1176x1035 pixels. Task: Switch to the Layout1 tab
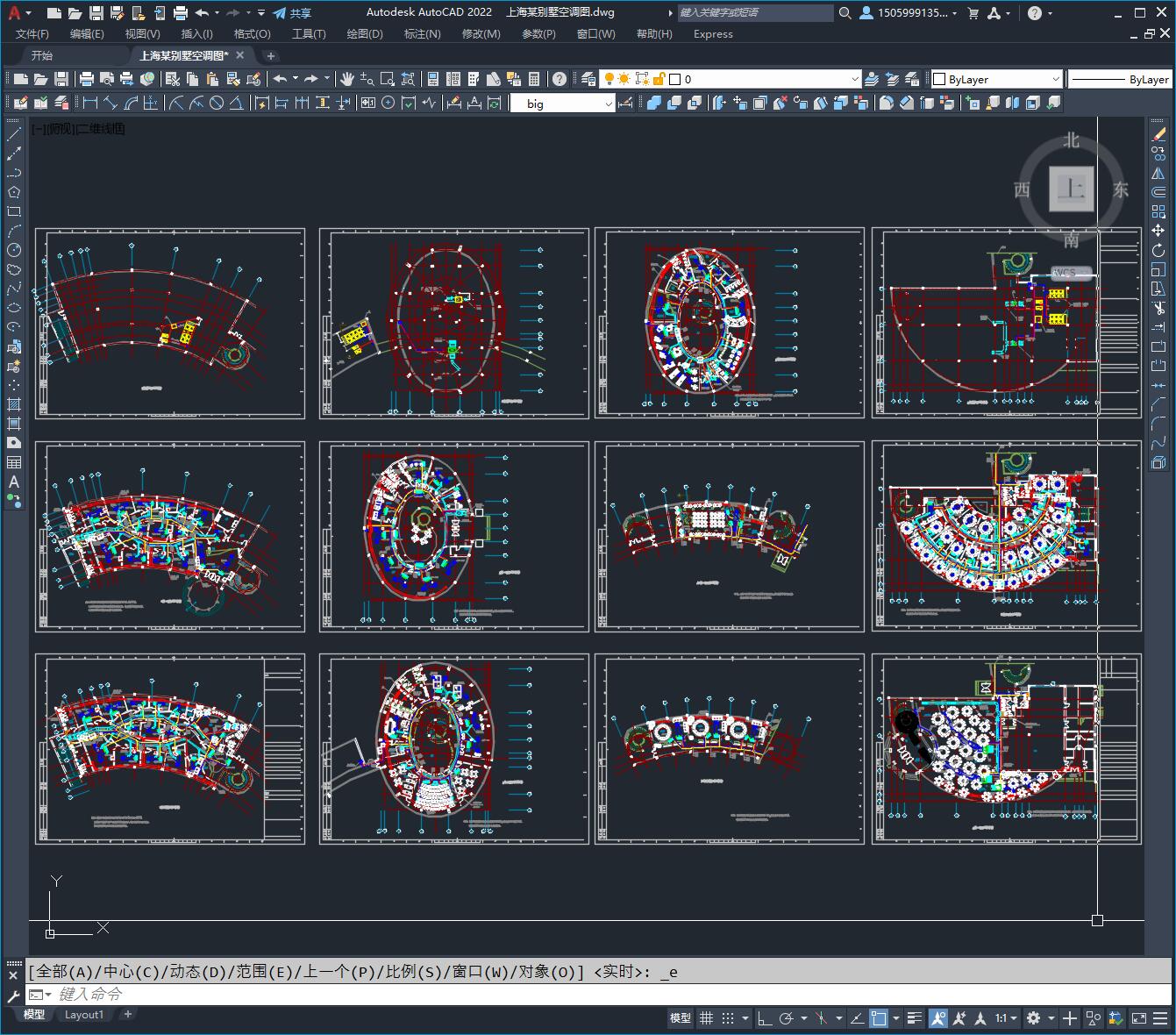[84, 1015]
